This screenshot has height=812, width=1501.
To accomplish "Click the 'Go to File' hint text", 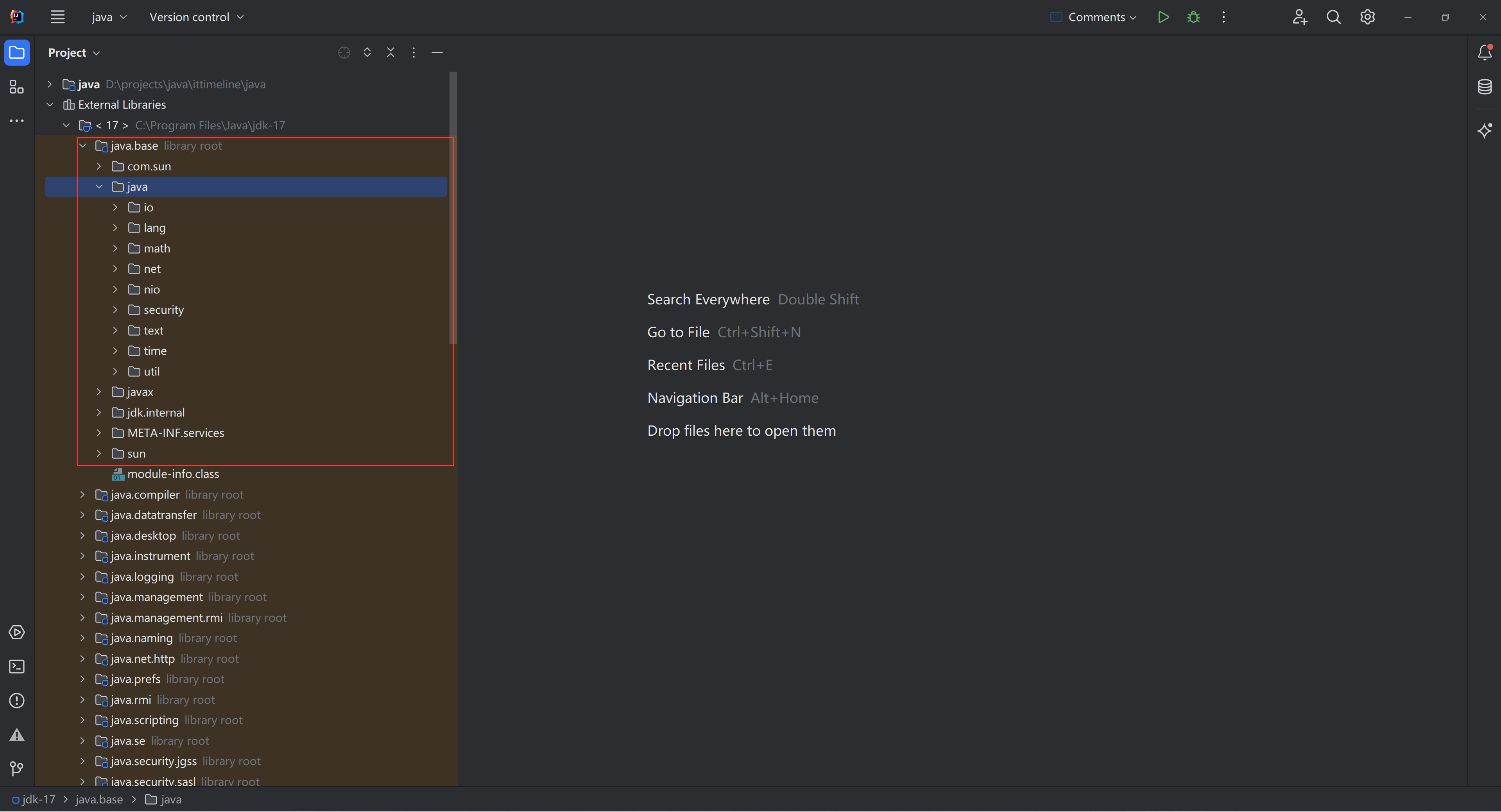I will coord(678,332).
